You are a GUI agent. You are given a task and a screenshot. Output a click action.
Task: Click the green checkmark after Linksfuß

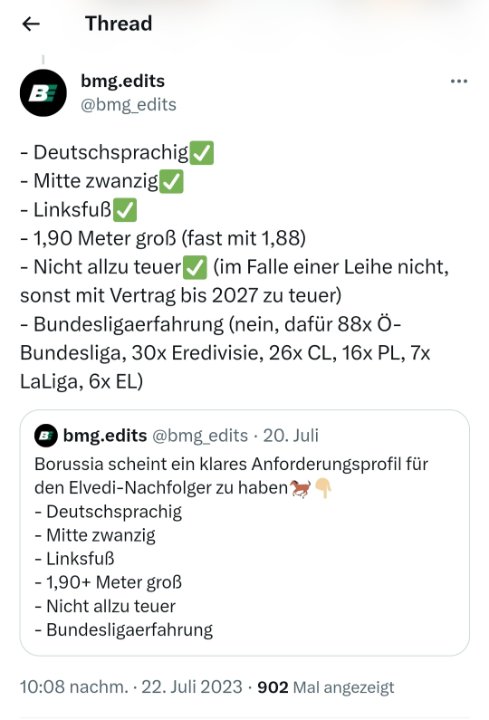[124, 210]
